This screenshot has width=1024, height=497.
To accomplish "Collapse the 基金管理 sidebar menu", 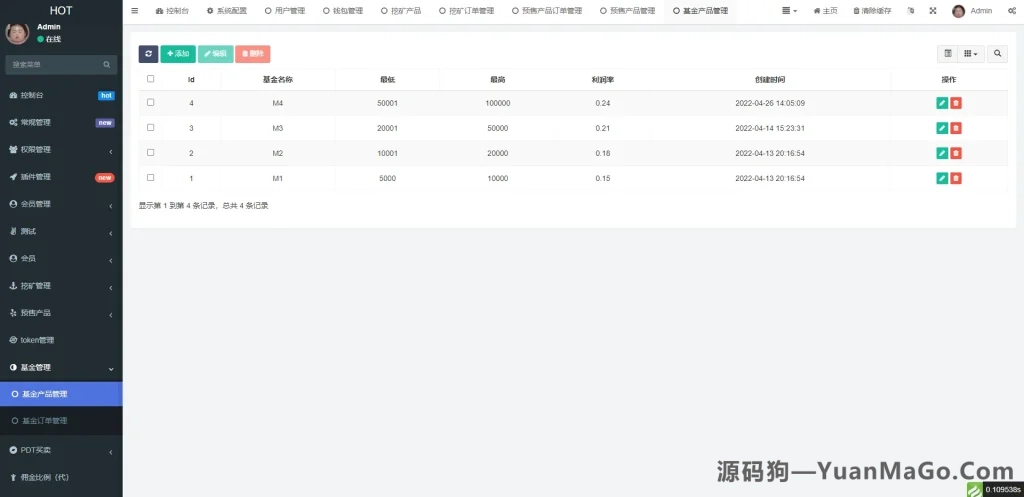I will click(x=61, y=368).
